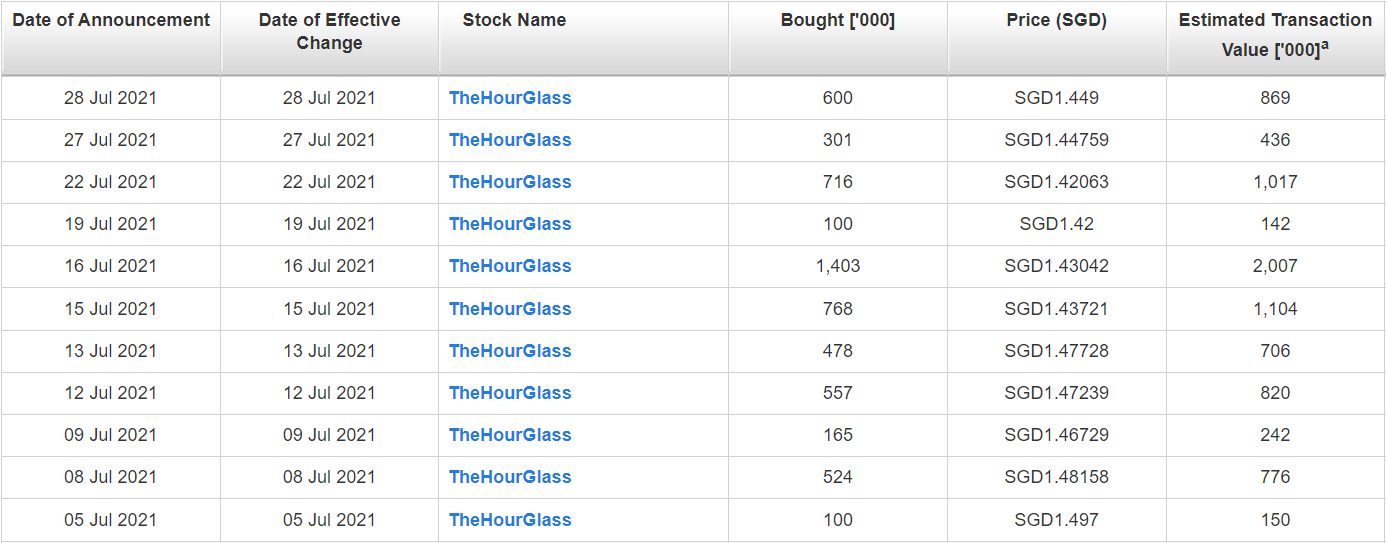Click the Bought ['000] column header

(x=838, y=20)
